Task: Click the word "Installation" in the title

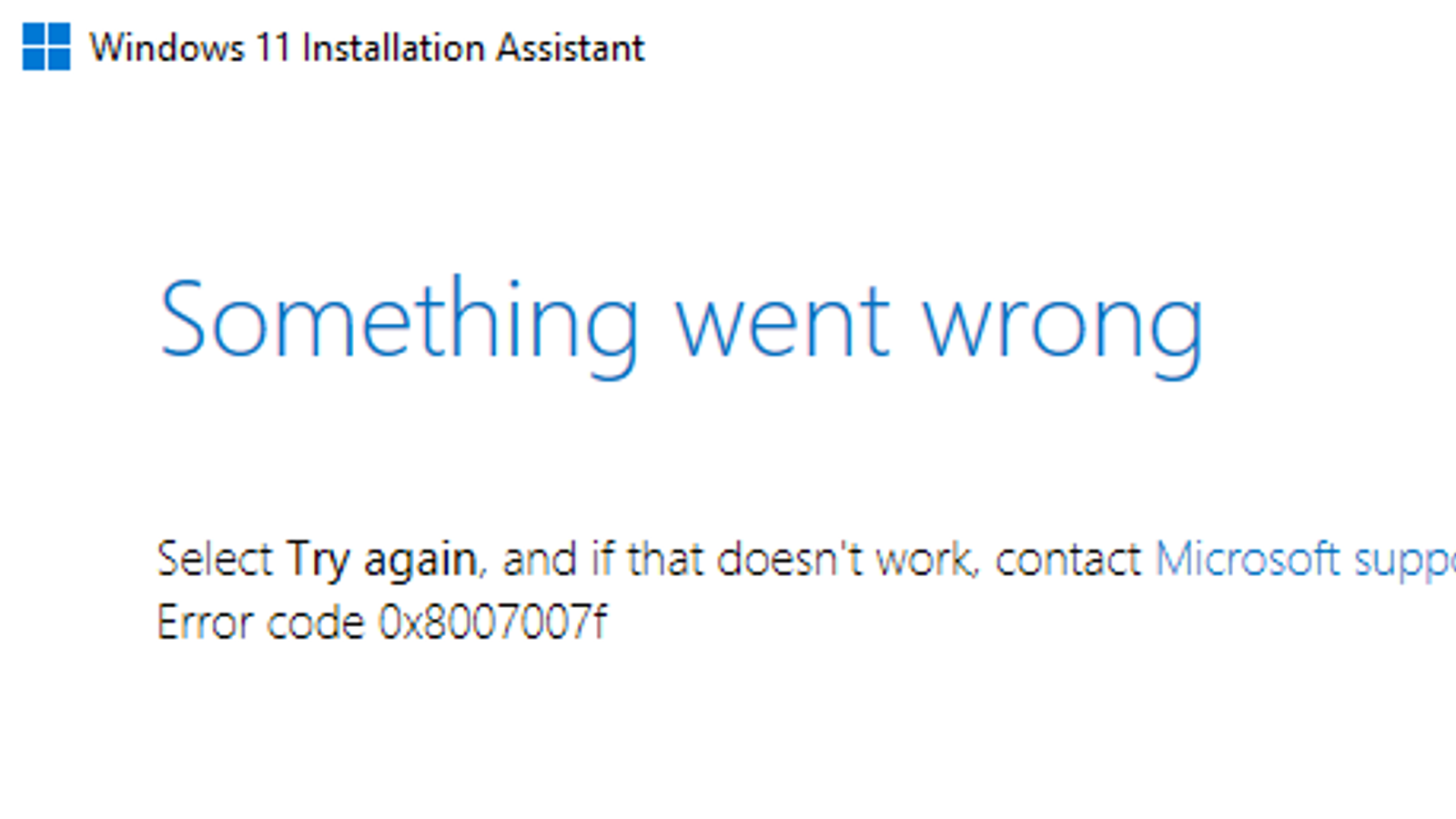Action: [392, 47]
